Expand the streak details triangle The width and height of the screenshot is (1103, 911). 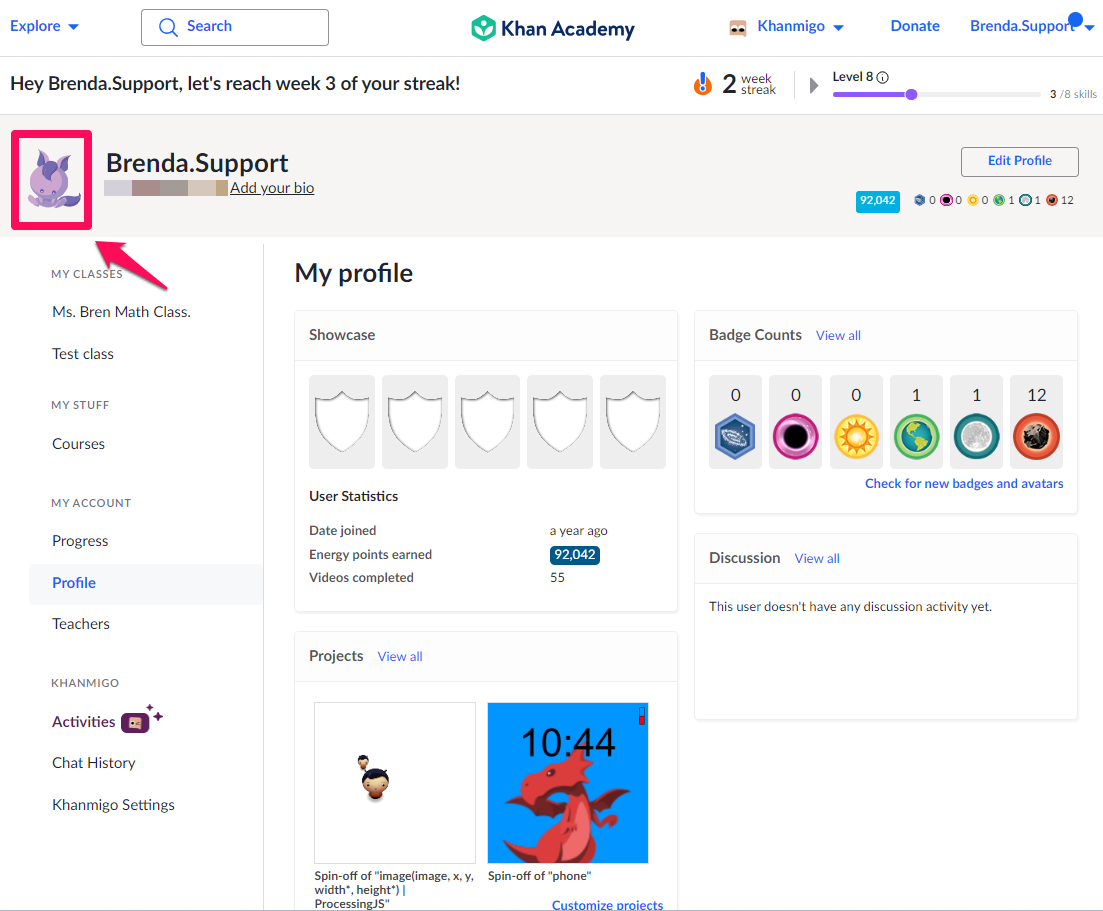pos(814,85)
